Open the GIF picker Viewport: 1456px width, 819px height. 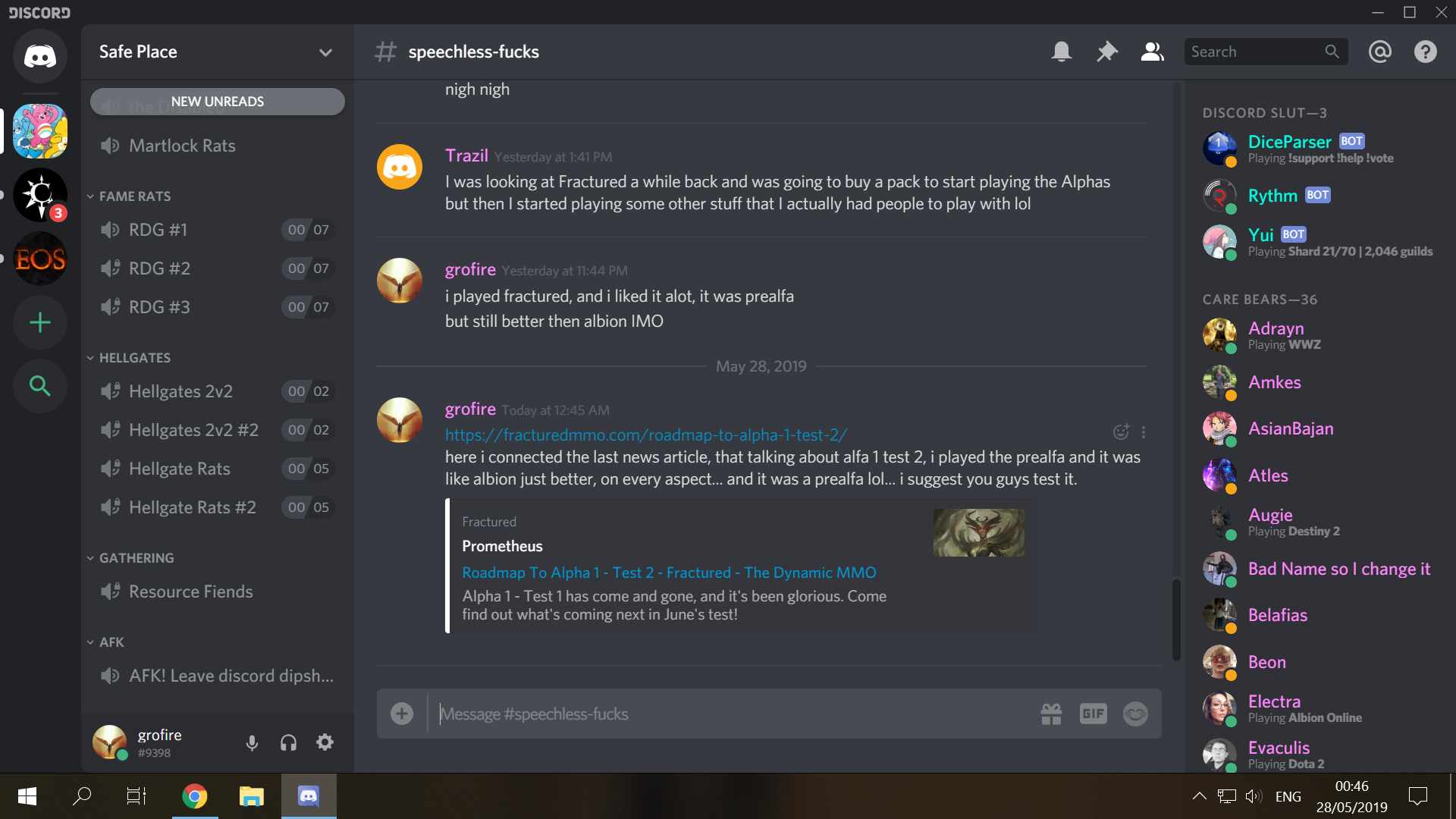(1093, 714)
